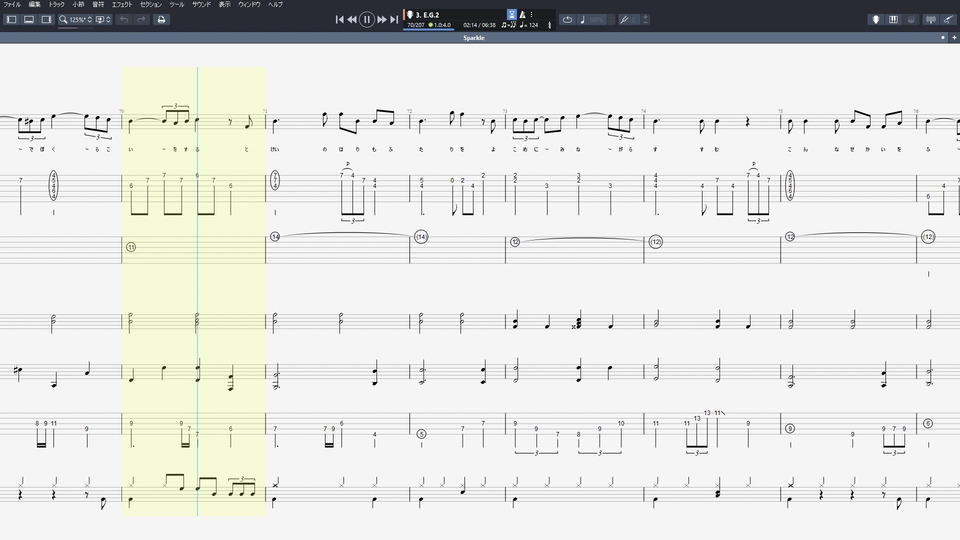
Task: Open the セクション menu
Action: pos(151,4)
